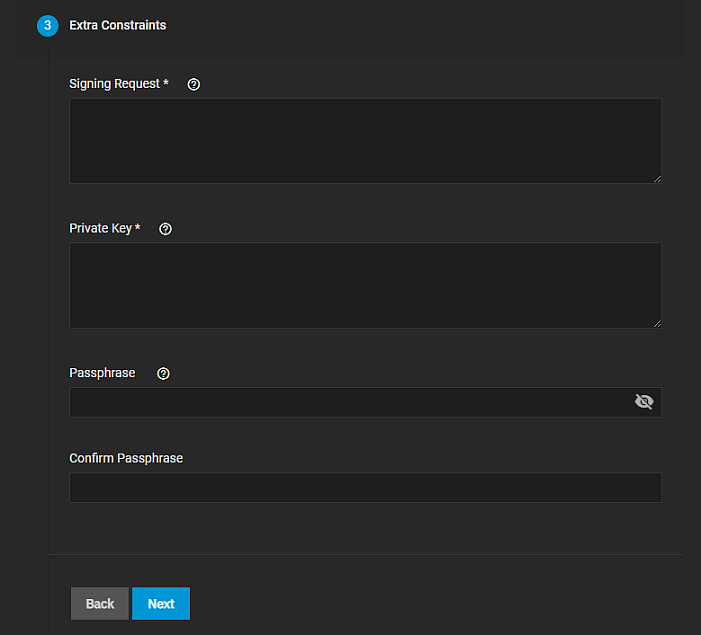The height and width of the screenshot is (635, 701).
Task: Click the Passphrase help question mark icon
Action: [164, 374]
